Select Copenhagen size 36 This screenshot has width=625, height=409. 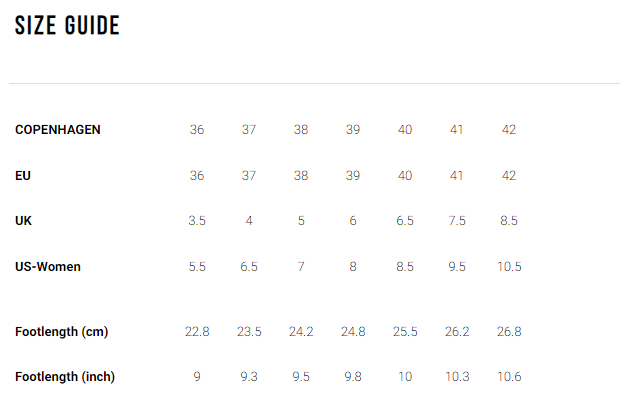tap(197, 130)
